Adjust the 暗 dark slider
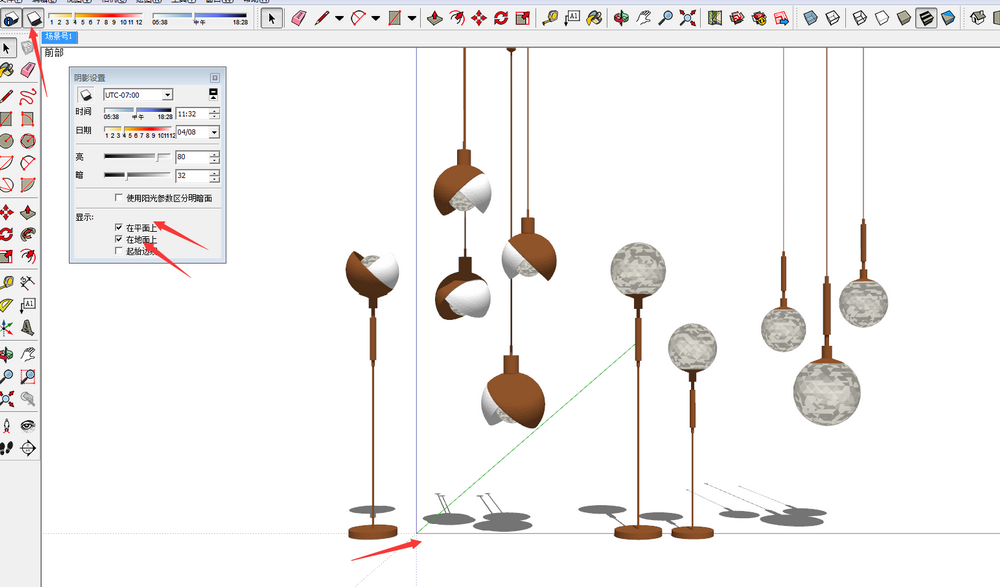This screenshot has height=587, width=1000. click(137, 175)
